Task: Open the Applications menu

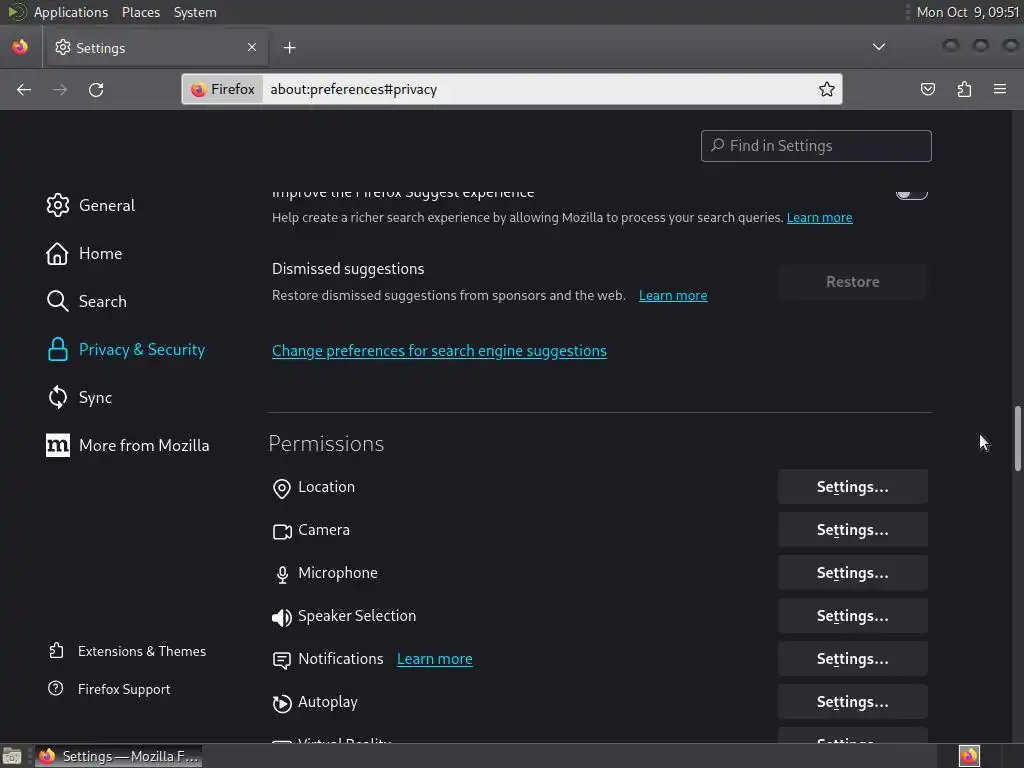Action: [70, 12]
